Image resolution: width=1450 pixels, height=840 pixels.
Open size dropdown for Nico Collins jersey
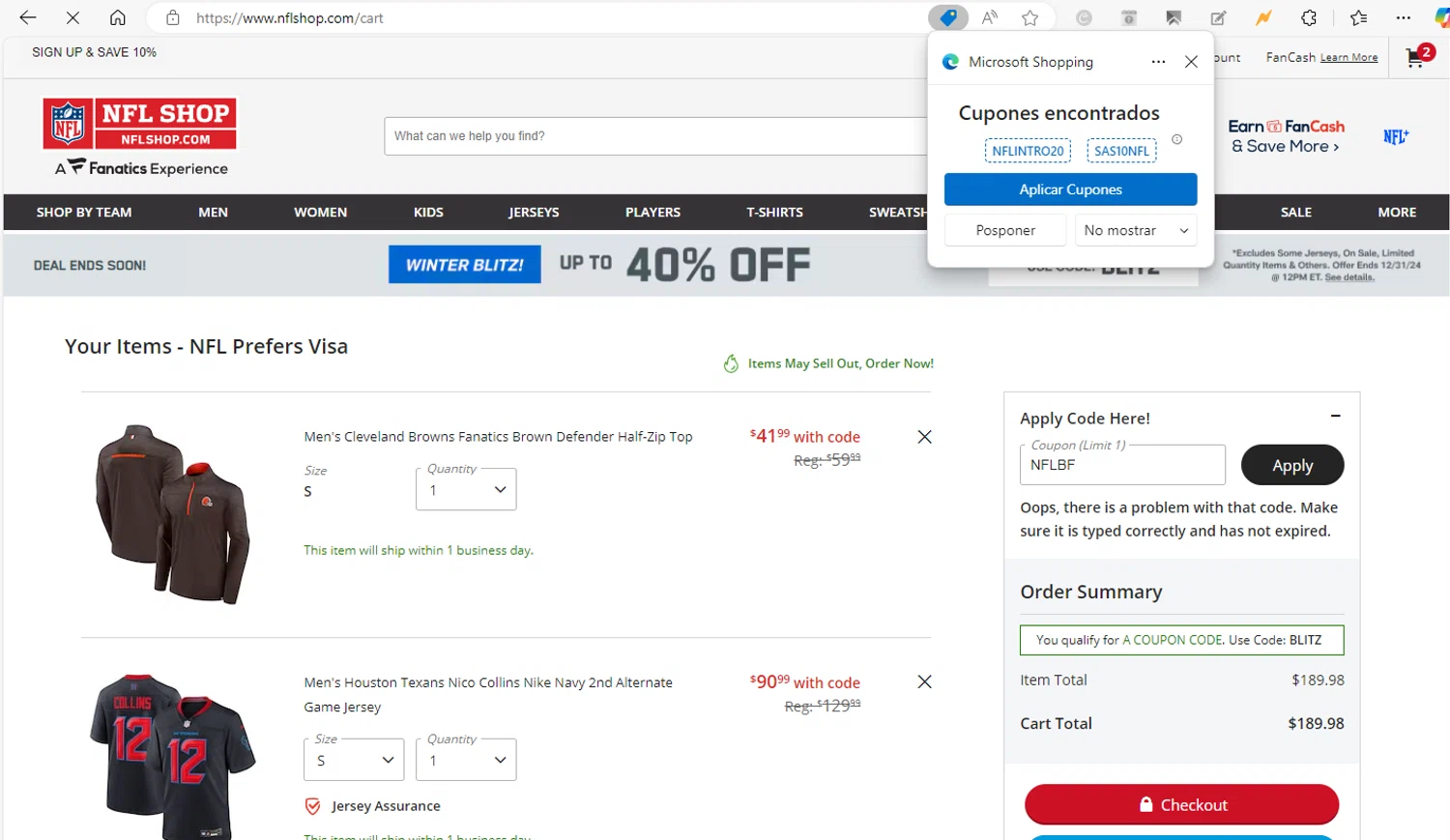[x=354, y=760]
